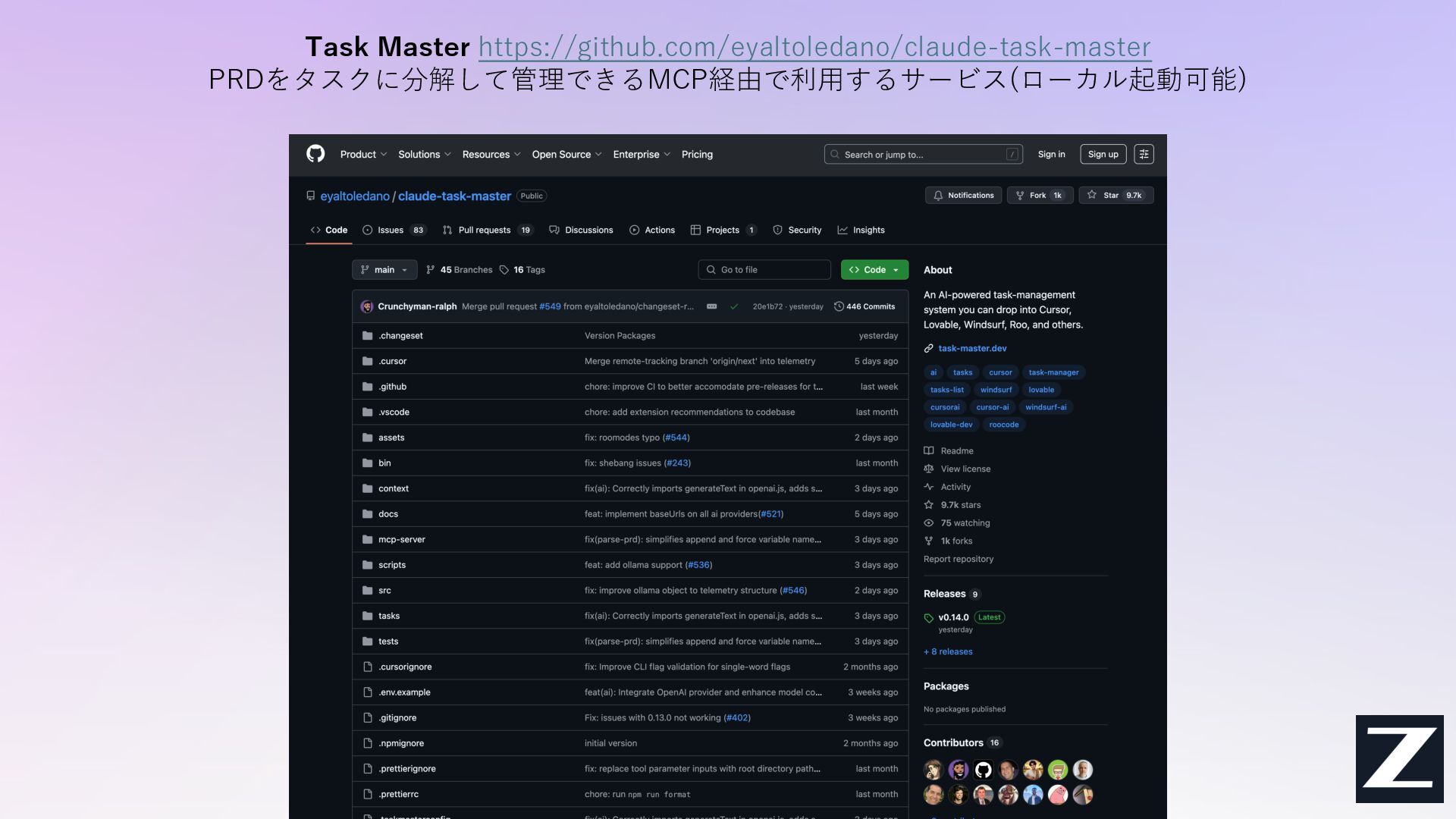Click the Contributors 16 heading
Image resolution: width=1456 pixels, height=819 pixels.
tap(962, 742)
